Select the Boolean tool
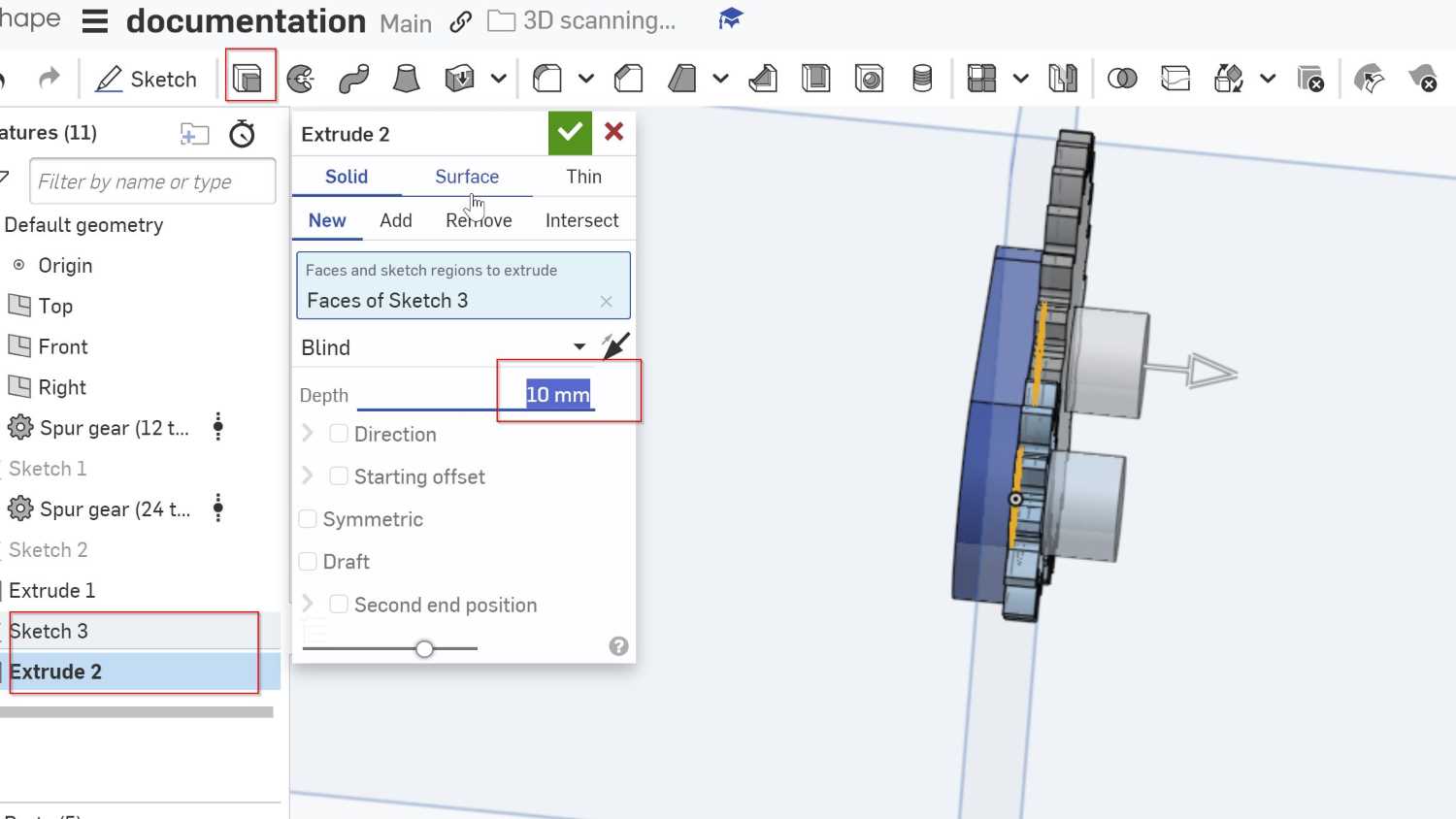1456x819 pixels. pos(1122,78)
